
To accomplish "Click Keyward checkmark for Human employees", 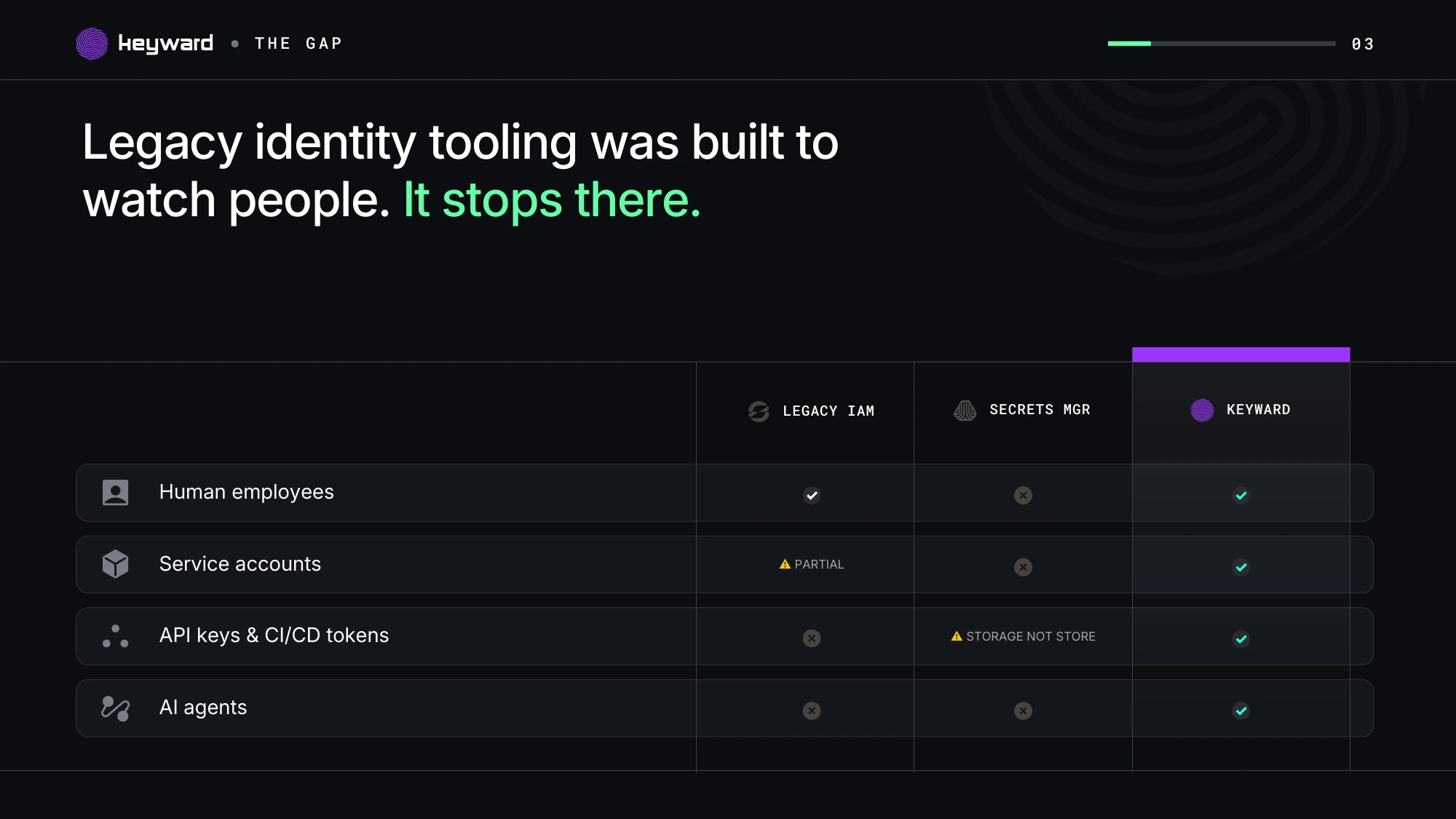I will coord(1241,495).
